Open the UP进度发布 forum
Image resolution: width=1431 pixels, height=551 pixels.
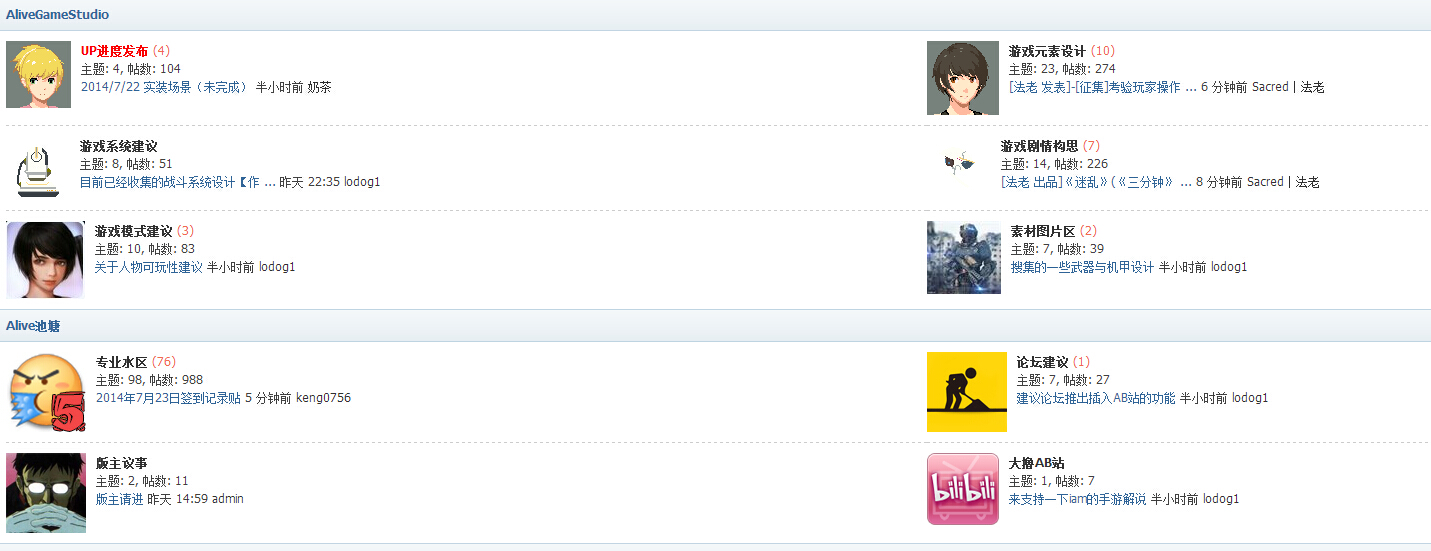coord(115,51)
